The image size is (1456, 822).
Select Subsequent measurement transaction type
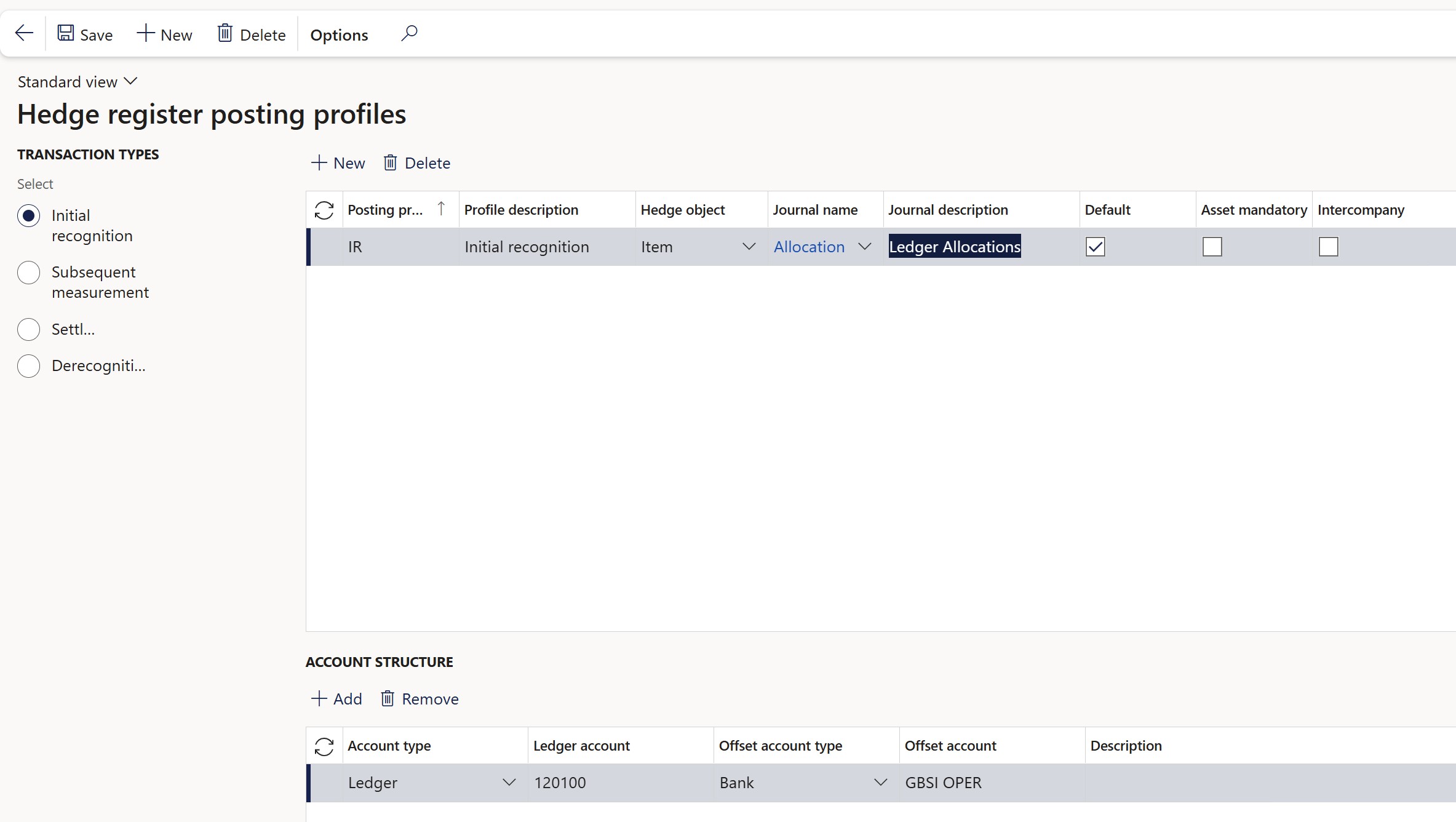(29, 273)
